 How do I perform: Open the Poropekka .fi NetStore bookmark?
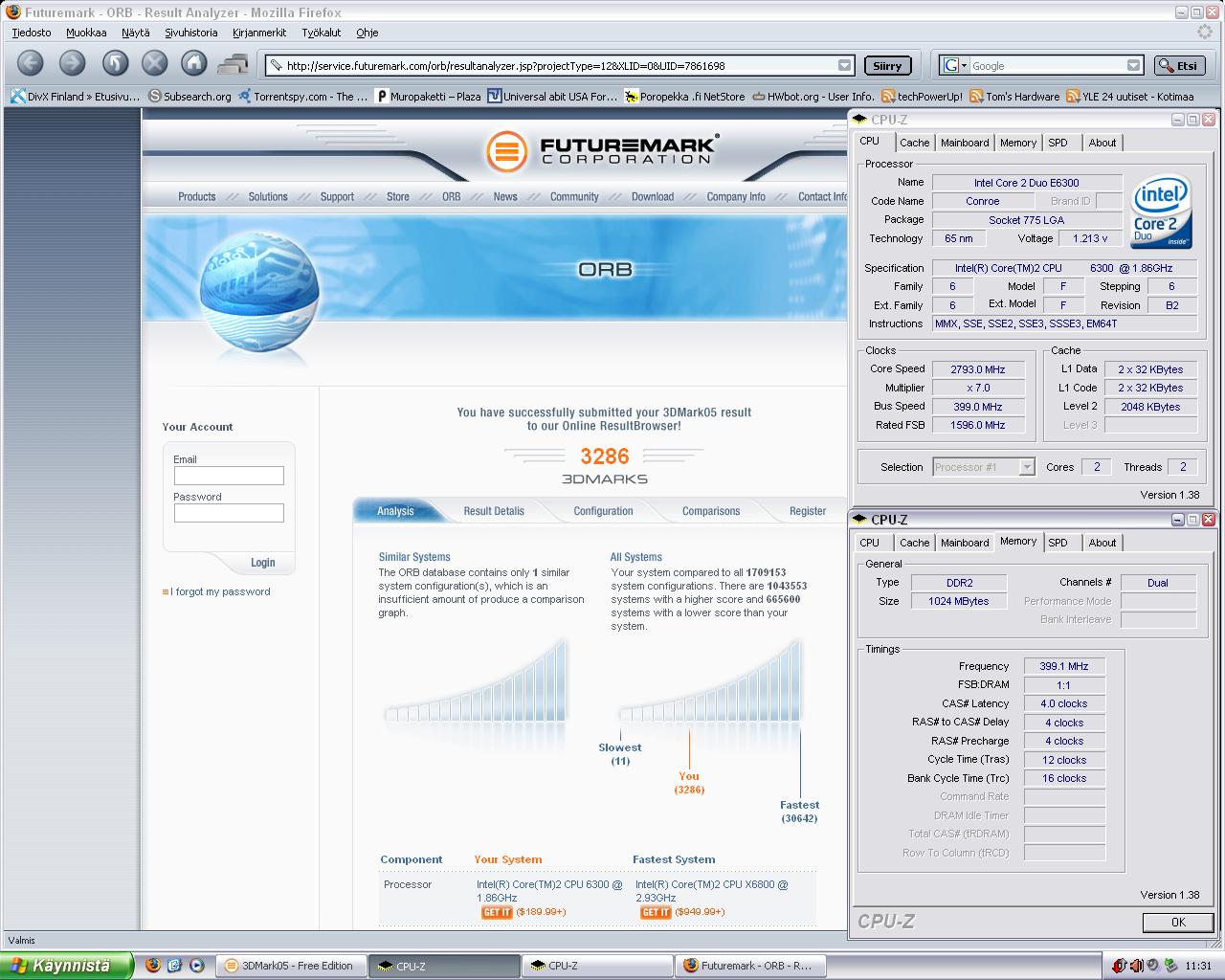point(685,97)
